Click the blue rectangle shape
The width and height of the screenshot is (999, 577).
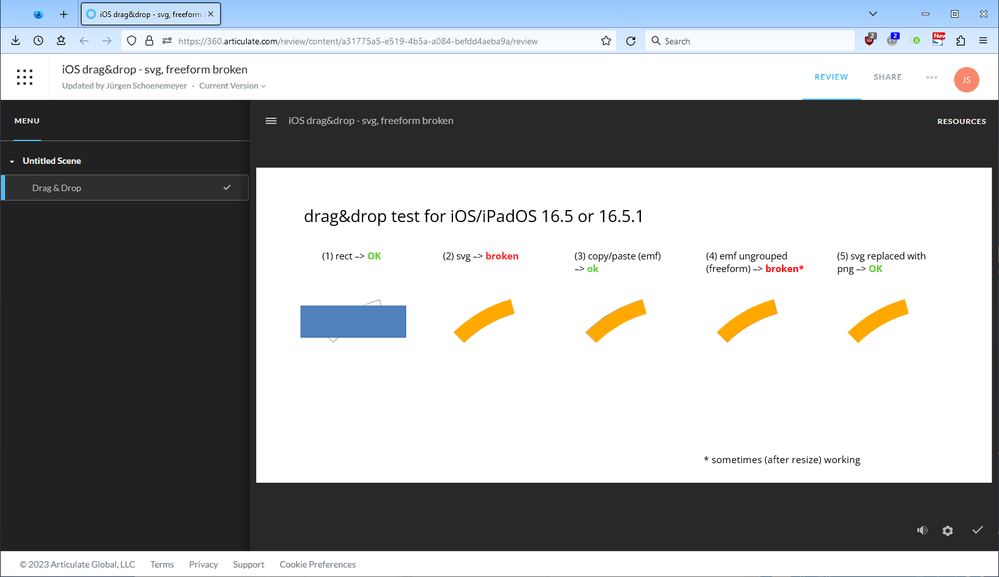pos(353,322)
